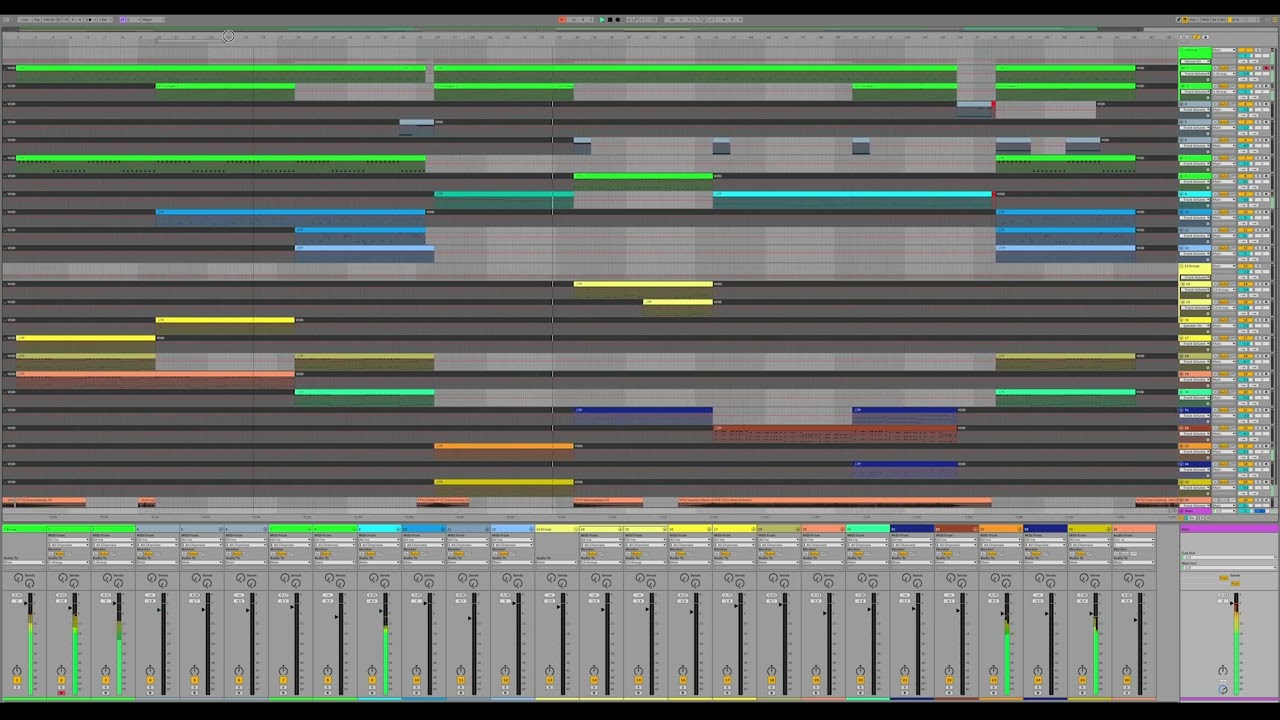Open track 1 Audio To 'Main' dropdown
This screenshot has height=720, width=1280.
[24, 562]
